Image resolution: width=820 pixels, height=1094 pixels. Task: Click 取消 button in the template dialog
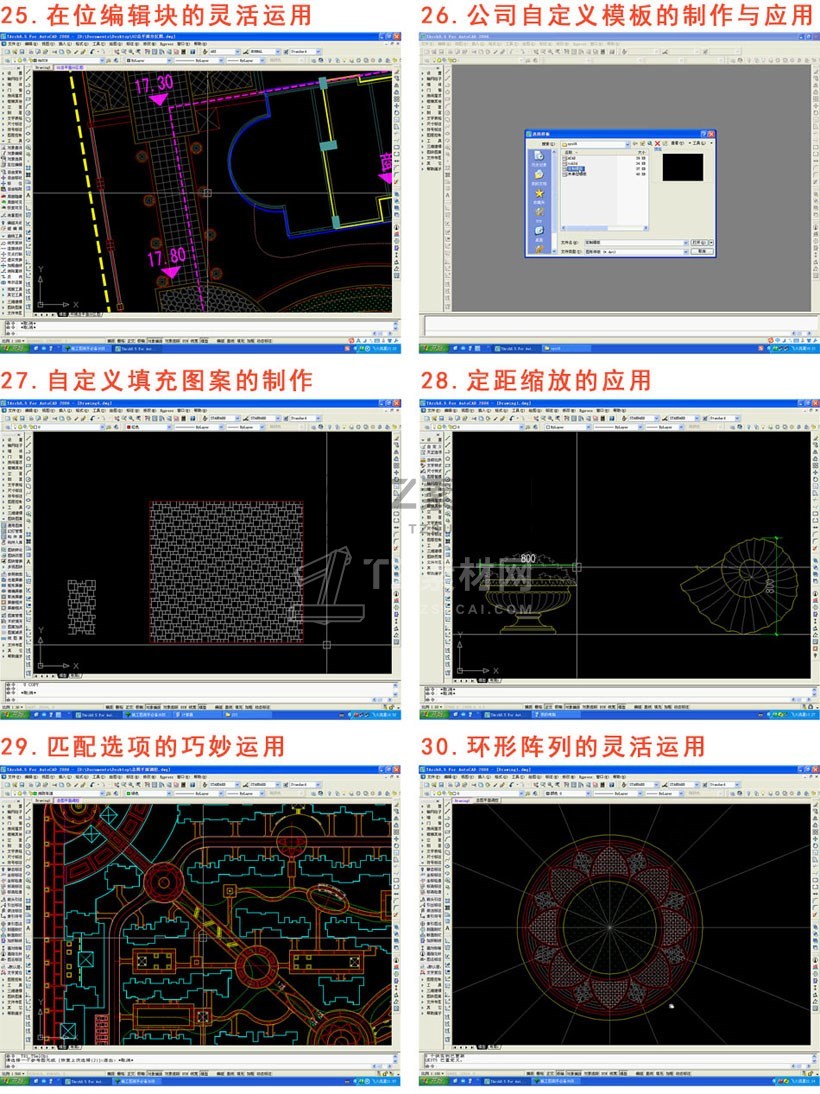point(702,251)
